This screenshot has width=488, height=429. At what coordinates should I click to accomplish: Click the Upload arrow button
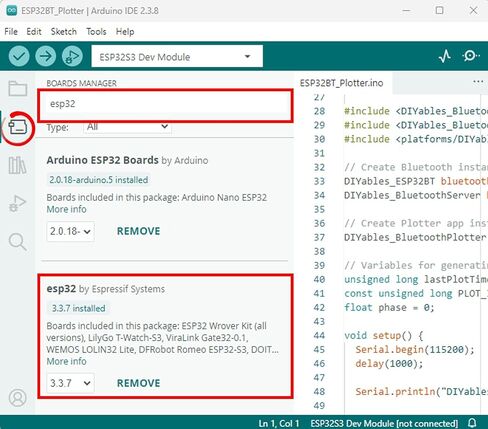click(x=46, y=56)
